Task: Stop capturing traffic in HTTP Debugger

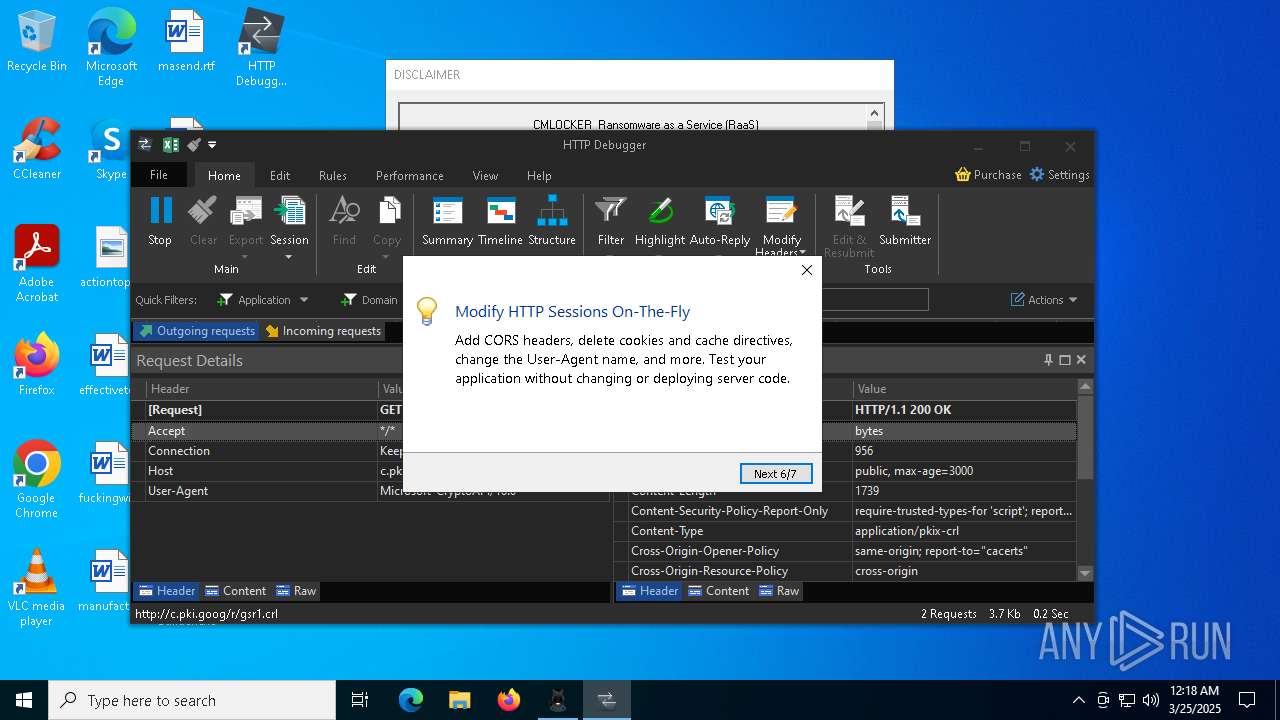Action: point(160,221)
